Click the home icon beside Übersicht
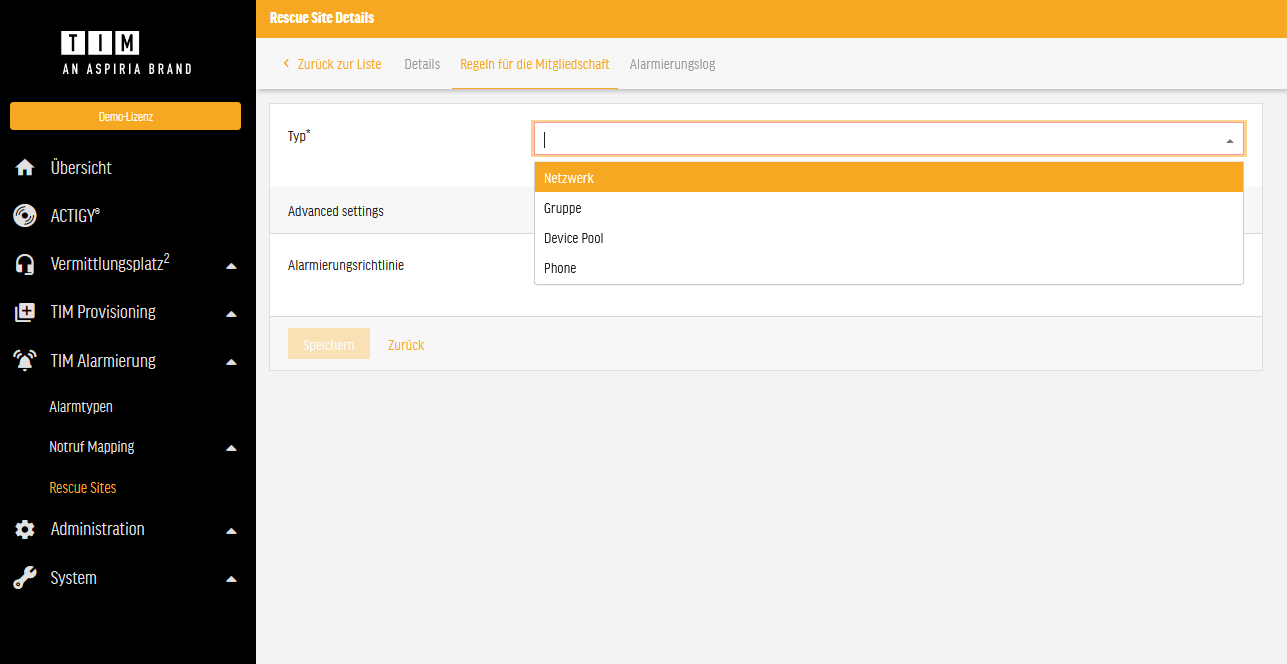1287x664 pixels. [x=25, y=168]
